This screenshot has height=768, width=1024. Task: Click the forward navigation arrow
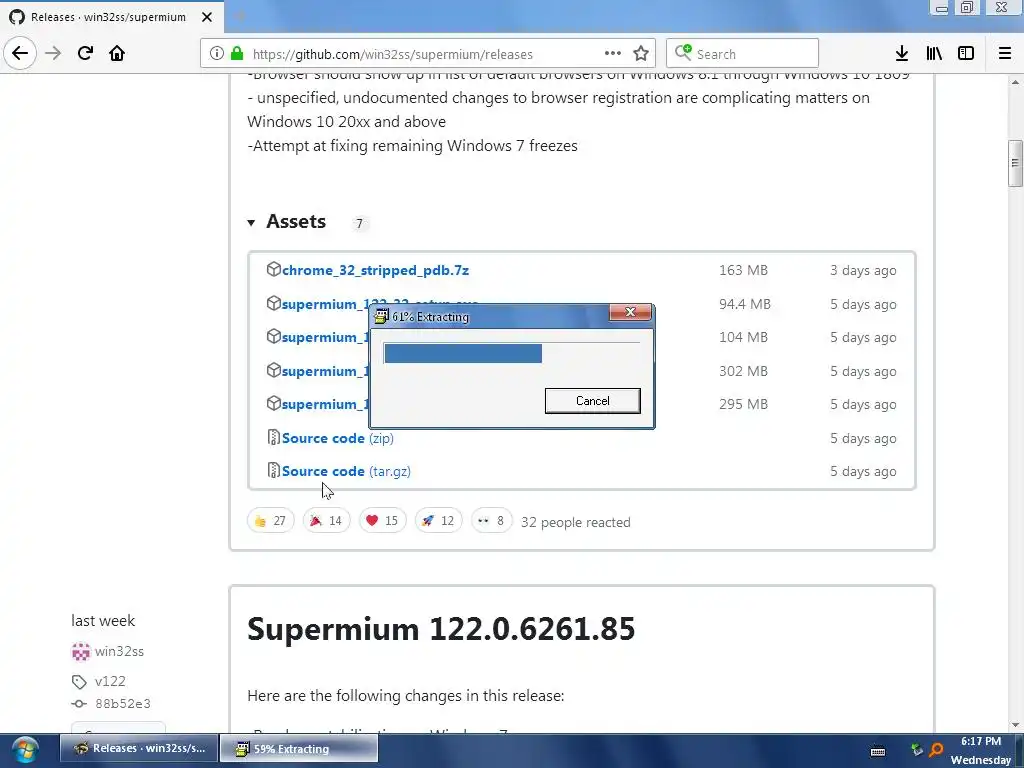tap(53, 53)
